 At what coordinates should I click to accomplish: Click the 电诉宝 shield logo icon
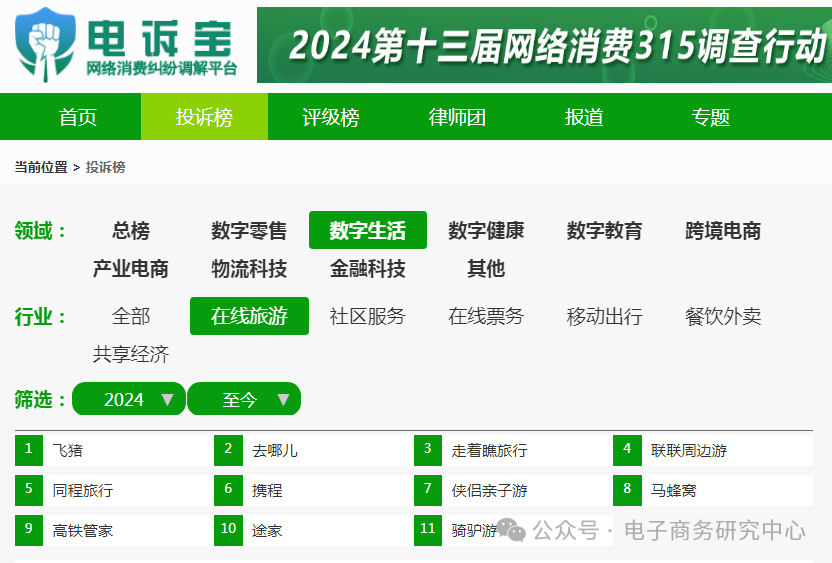click(x=46, y=45)
